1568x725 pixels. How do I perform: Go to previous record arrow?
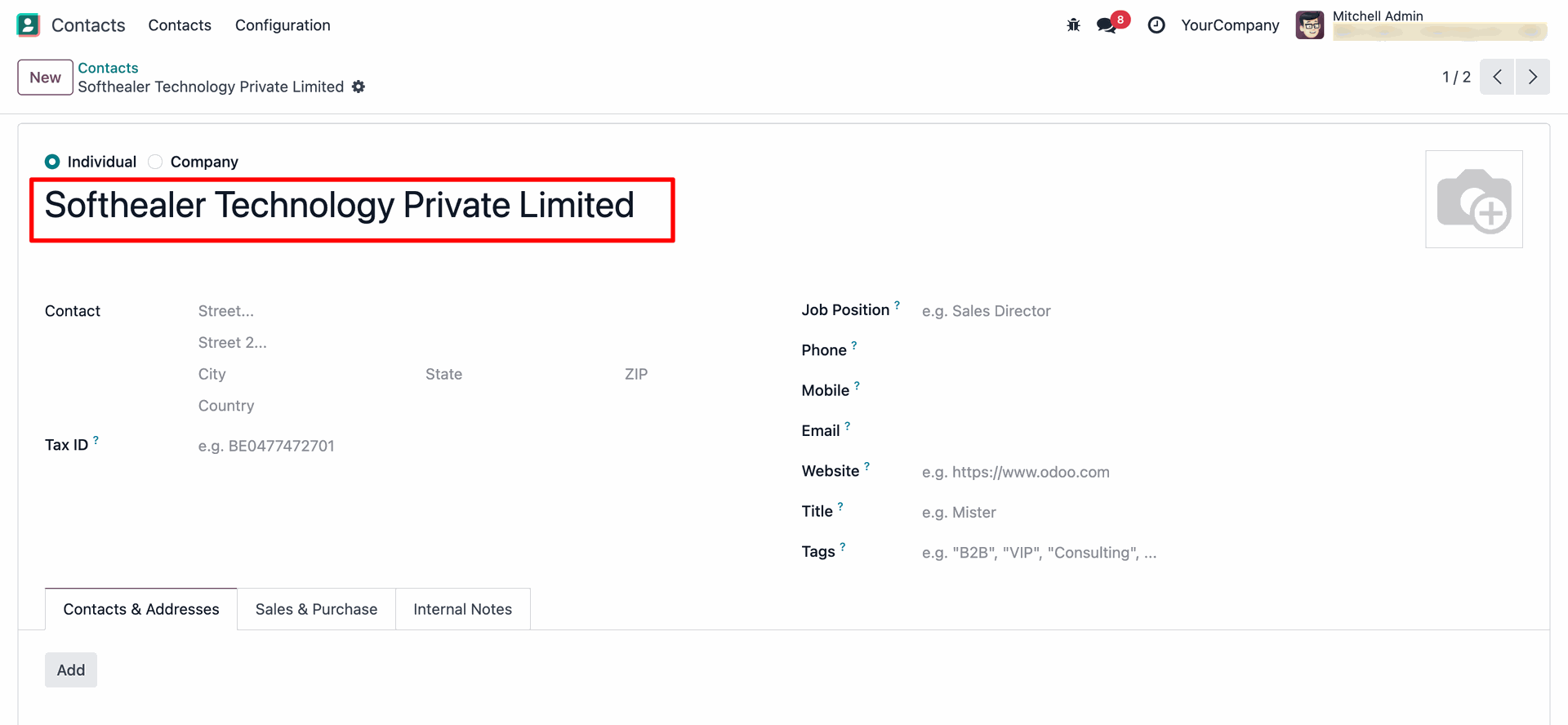click(x=1497, y=77)
